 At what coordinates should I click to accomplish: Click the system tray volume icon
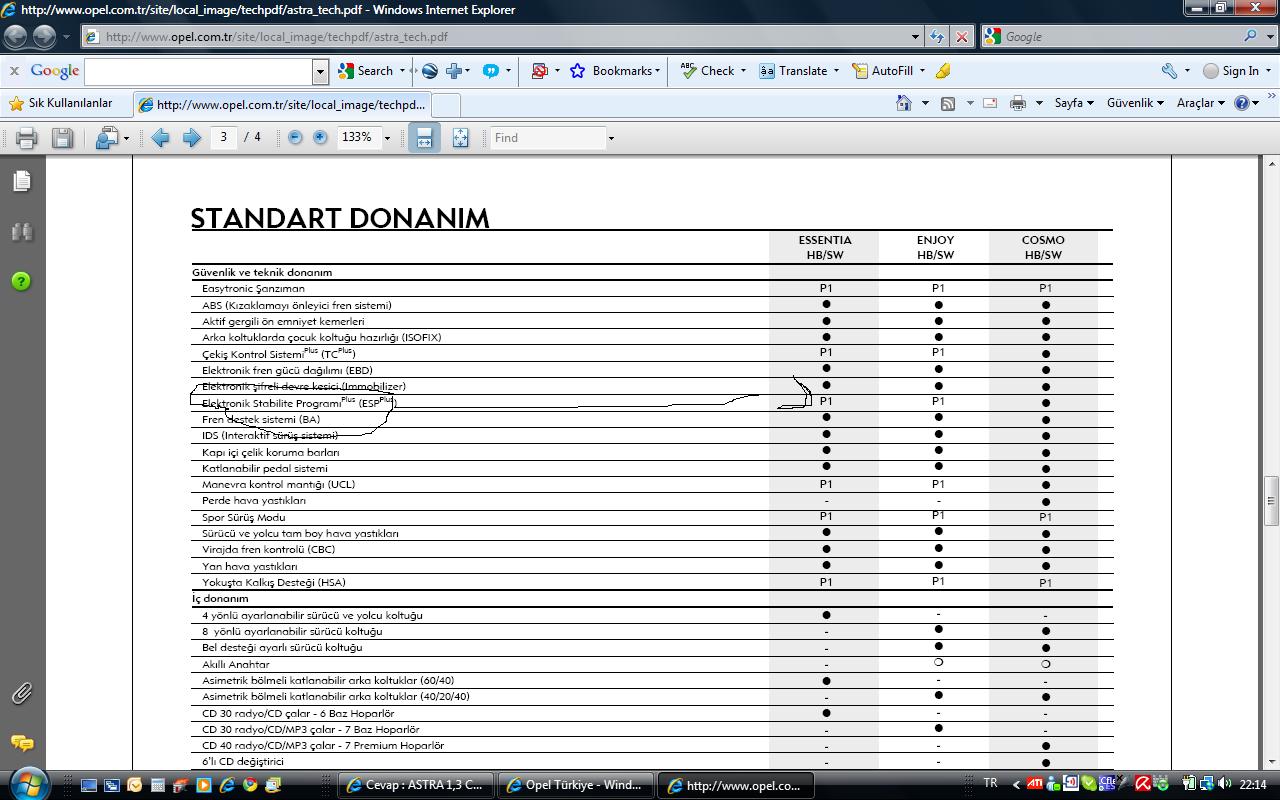[1226, 784]
